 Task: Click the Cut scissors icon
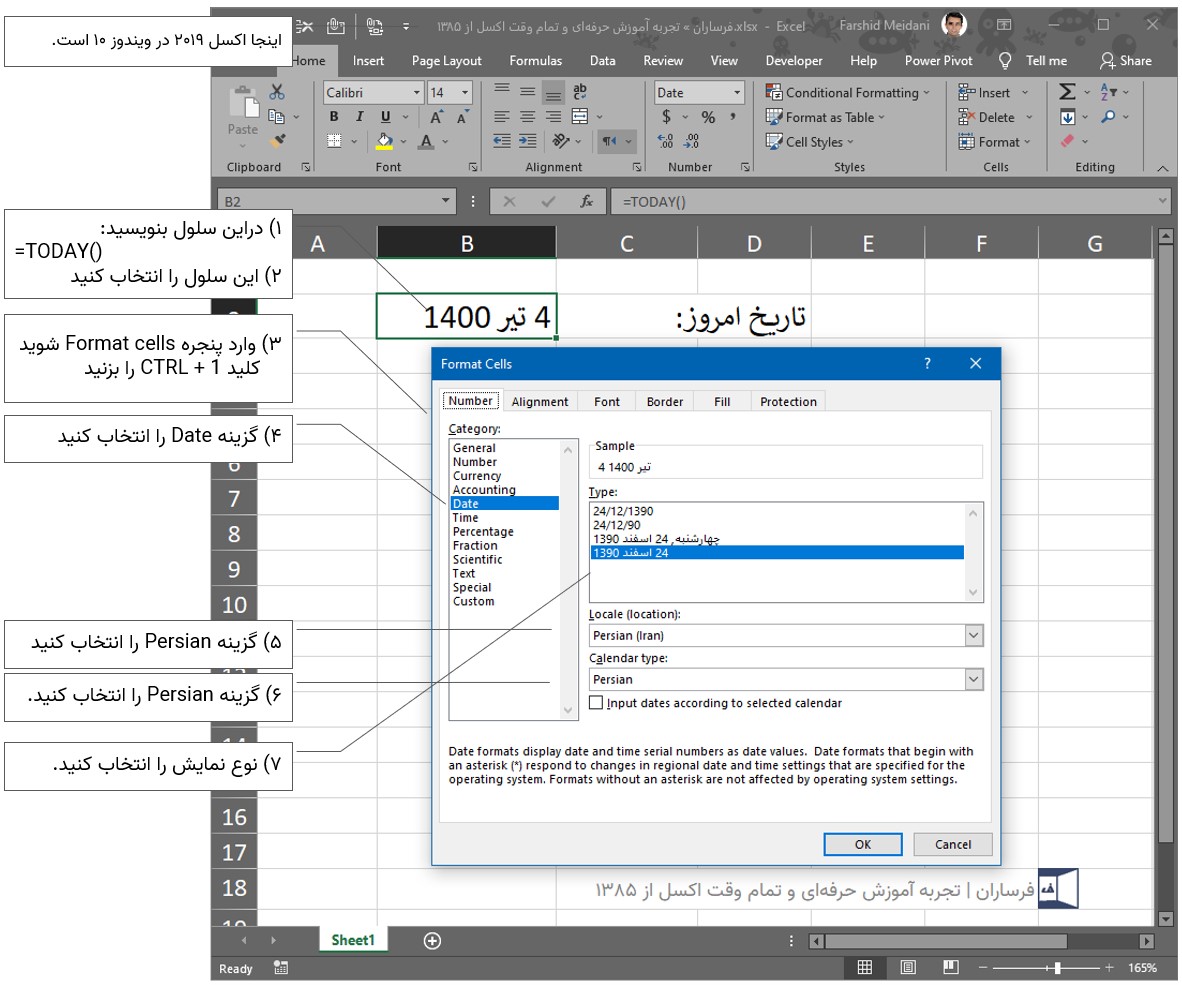coord(277,92)
